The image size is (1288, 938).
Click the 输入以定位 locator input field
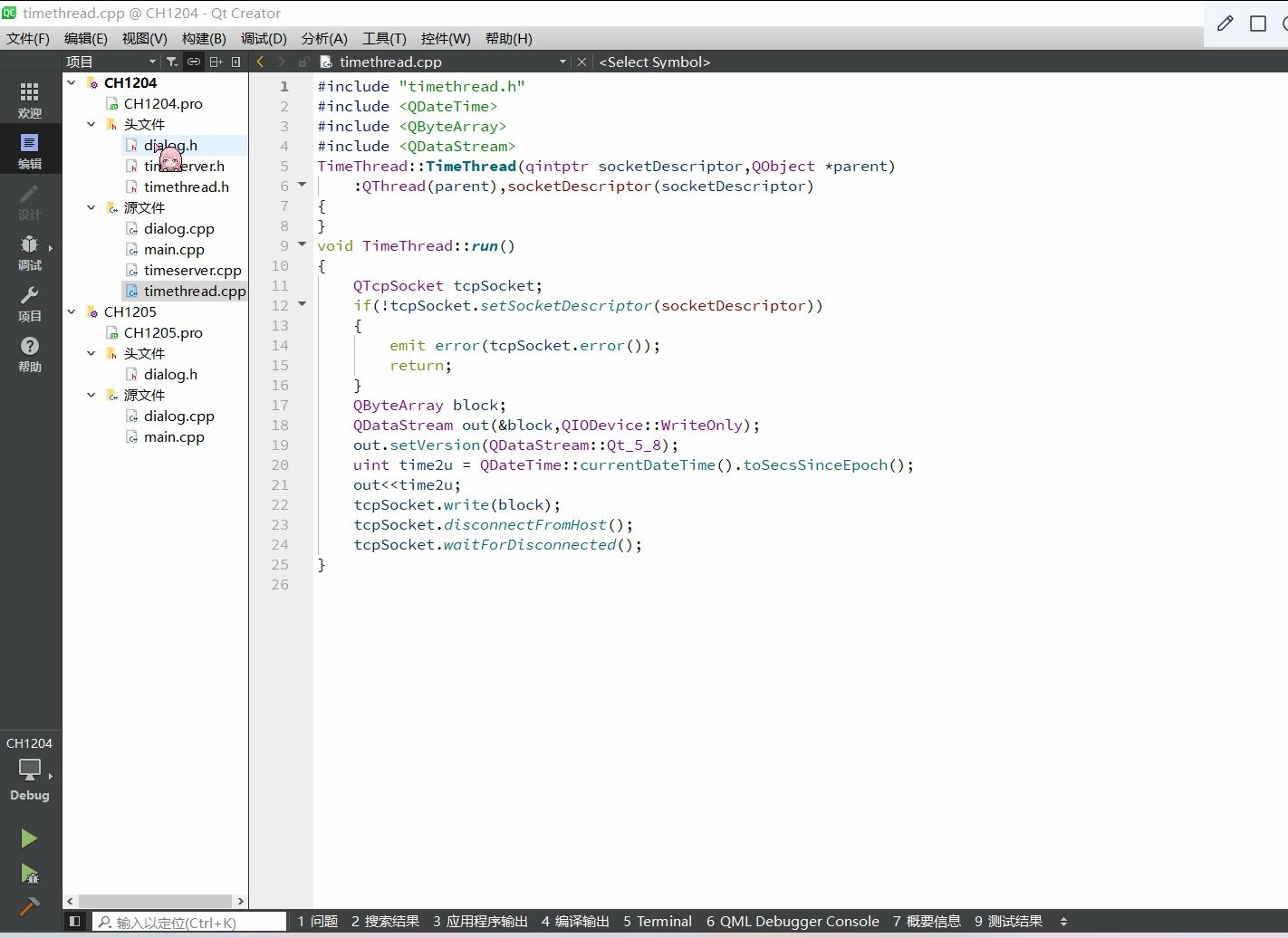[190, 922]
